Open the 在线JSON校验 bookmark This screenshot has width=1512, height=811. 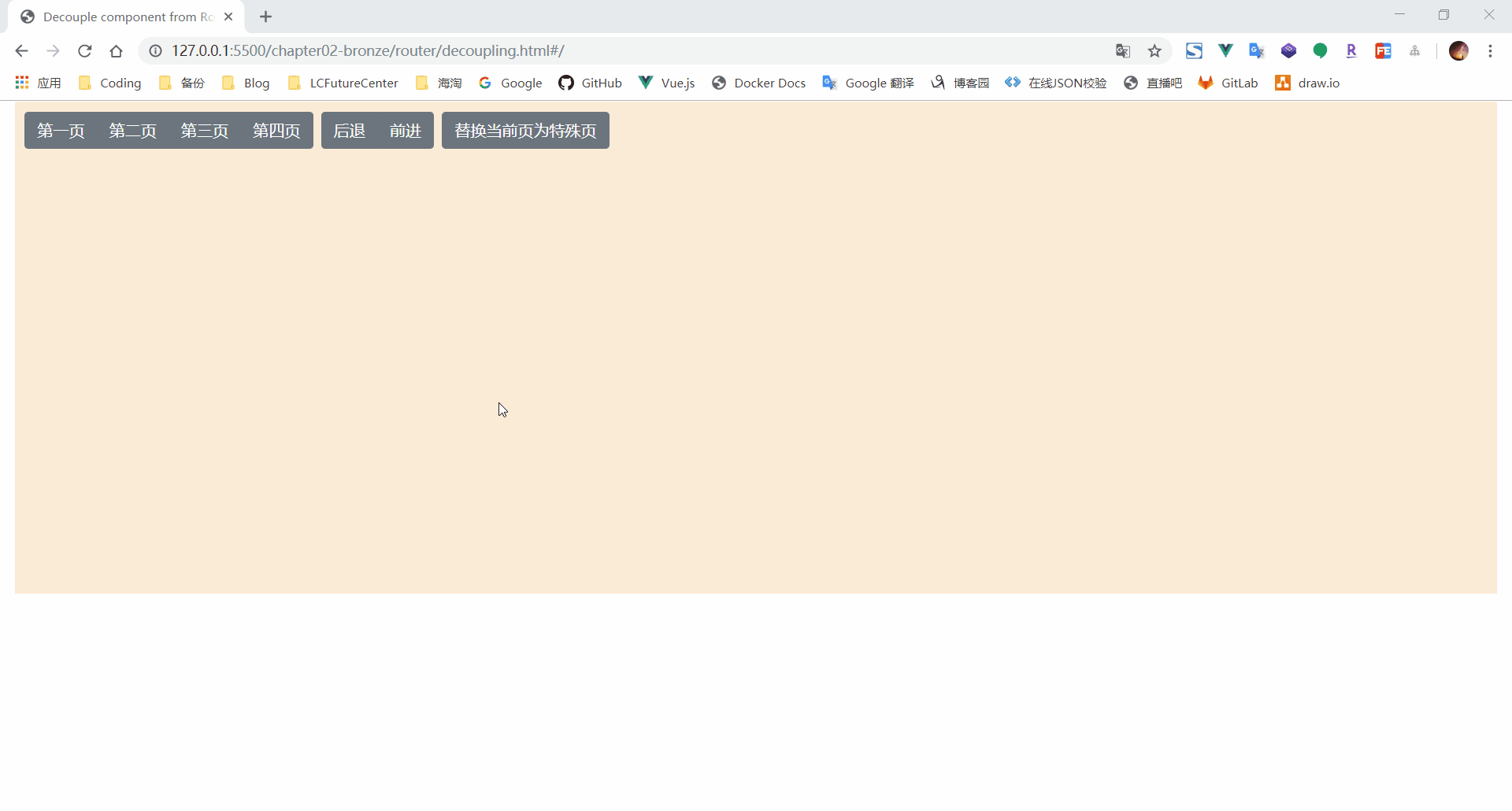point(1056,83)
